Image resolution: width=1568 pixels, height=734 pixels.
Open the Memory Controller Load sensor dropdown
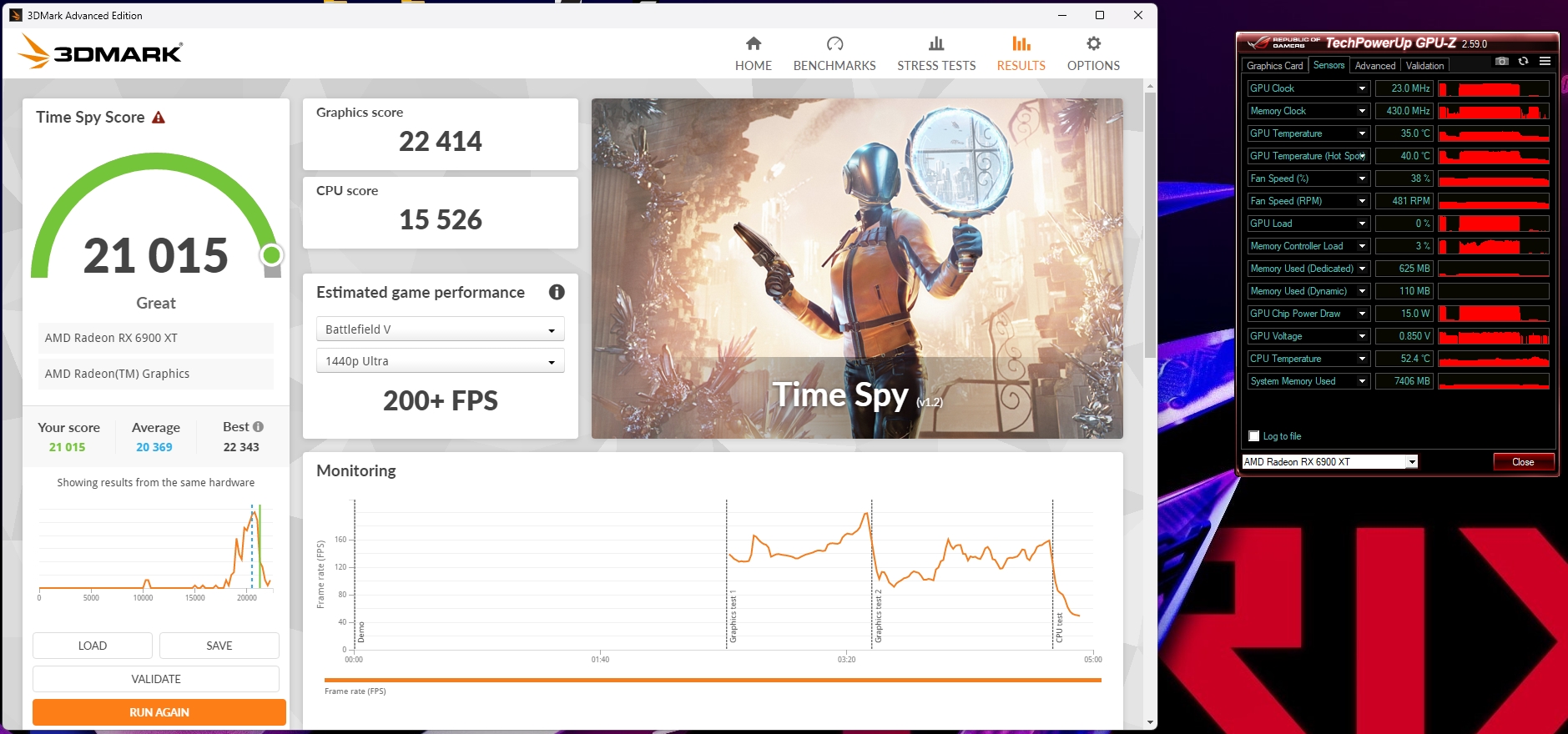[x=1362, y=246]
